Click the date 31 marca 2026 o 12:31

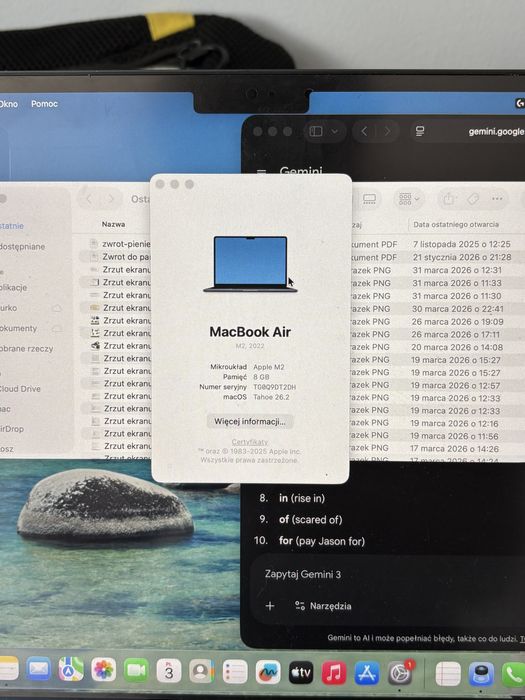pyautogui.click(x=457, y=270)
